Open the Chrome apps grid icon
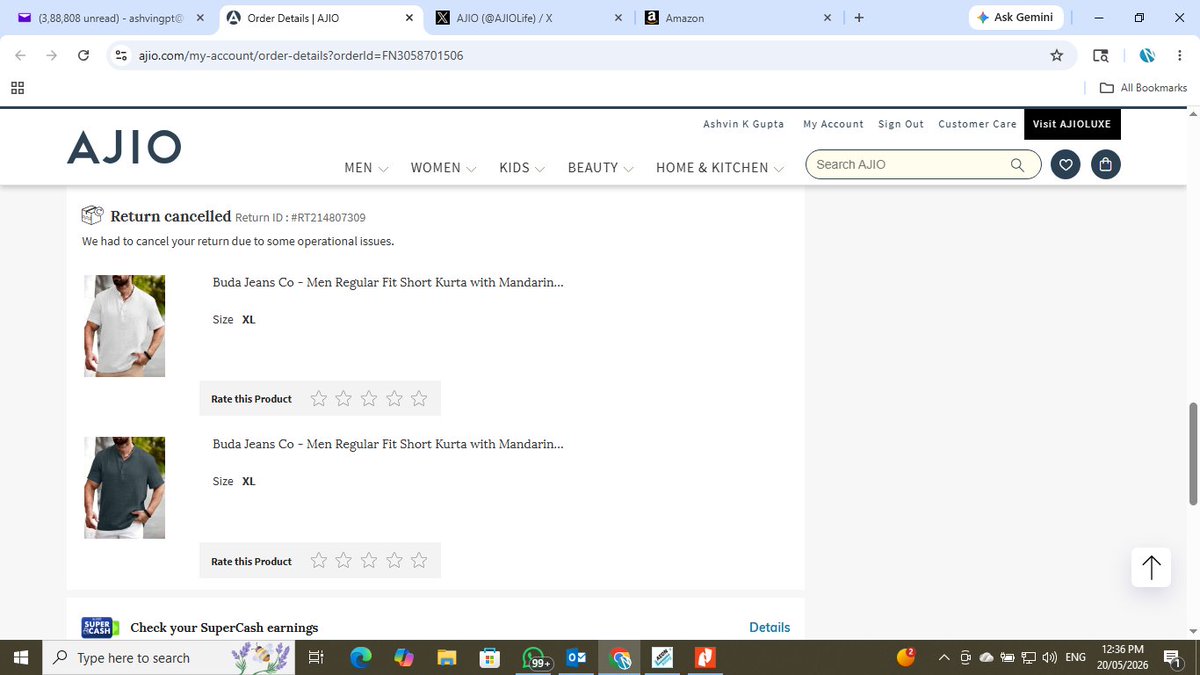 click(18, 88)
